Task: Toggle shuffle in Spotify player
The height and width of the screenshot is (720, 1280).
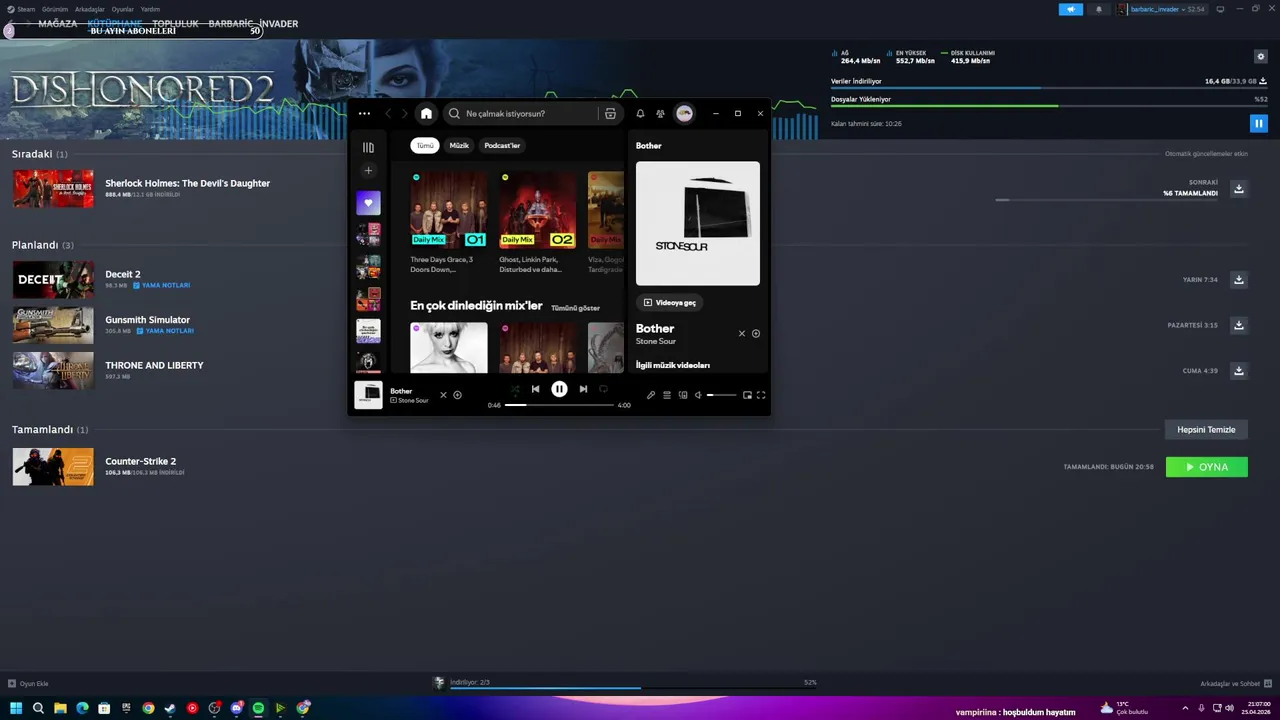Action: pyautogui.click(x=515, y=389)
